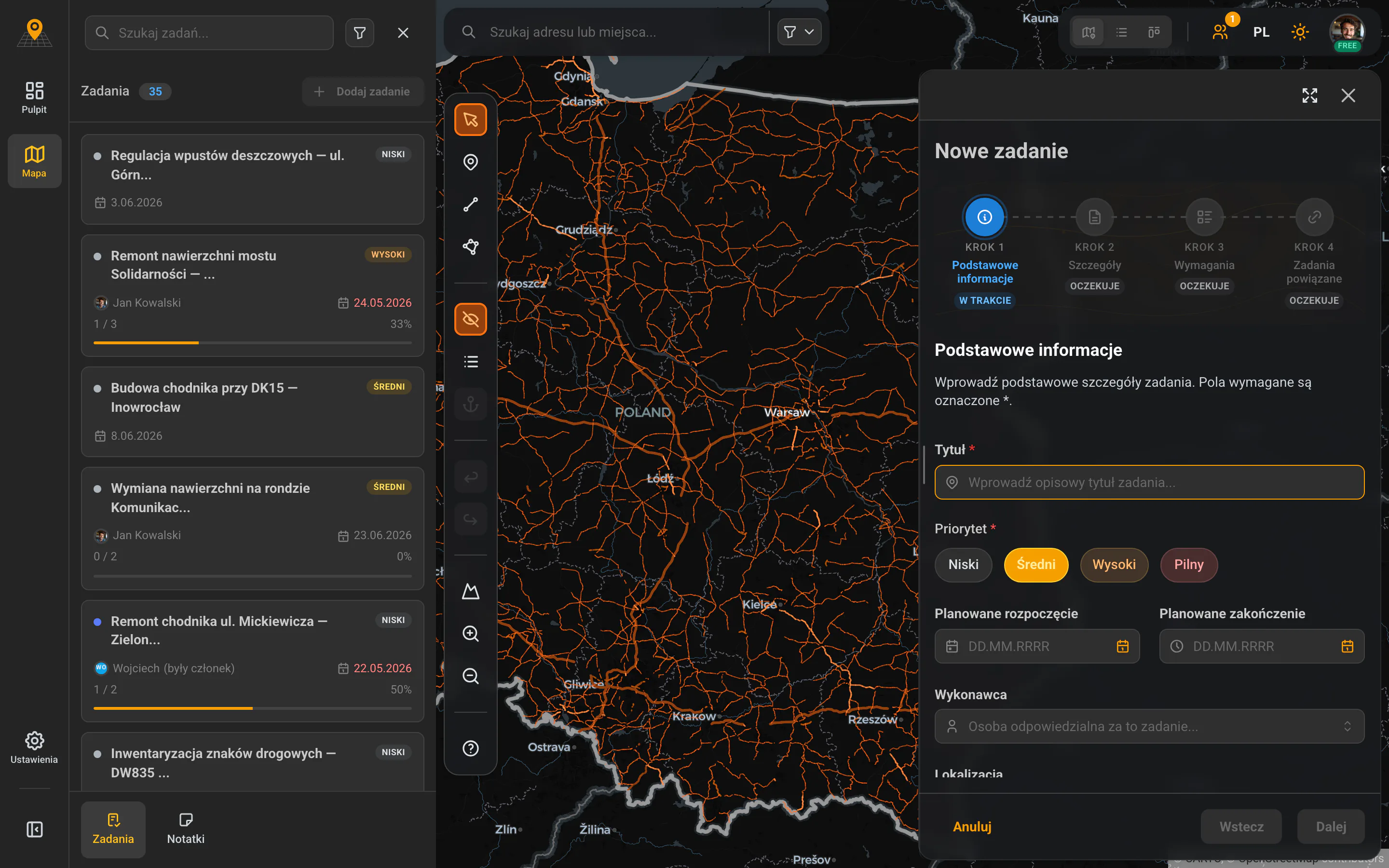Screen dimensions: 1389x868
Task: Select Wysoki priority
Action: (1114, 564)
